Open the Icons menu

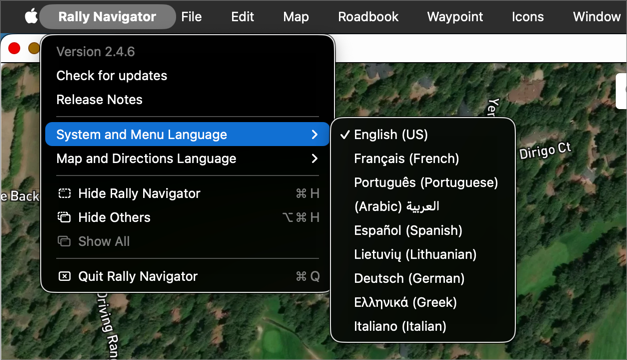(x=527, y=17)
